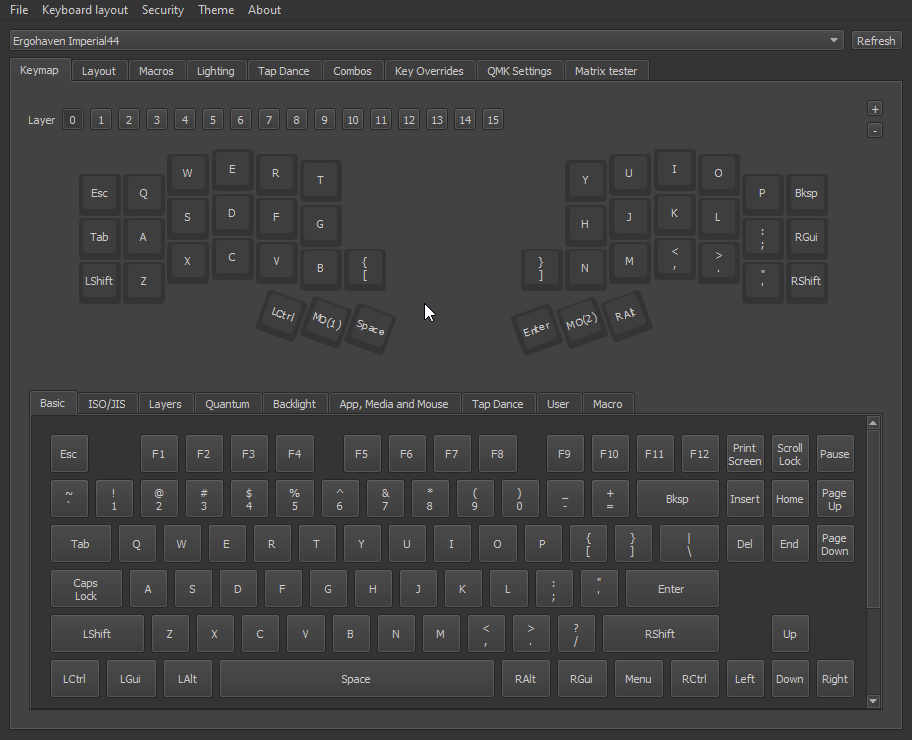Expand the Ergohaven Imperial44 device dropdown
The height and width of the screenshot is (740, 912).
click(426, 41)
